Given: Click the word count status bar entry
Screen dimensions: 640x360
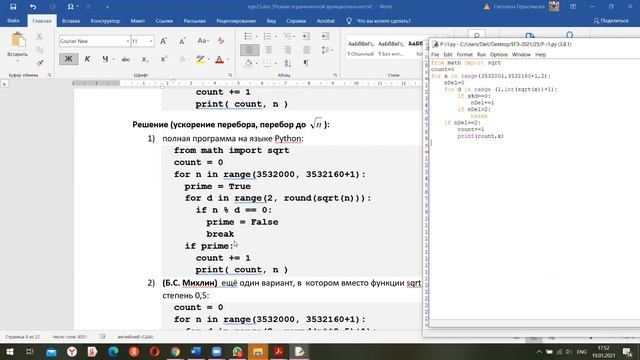Looking at the screenshot, I should [x=69, y=337].
